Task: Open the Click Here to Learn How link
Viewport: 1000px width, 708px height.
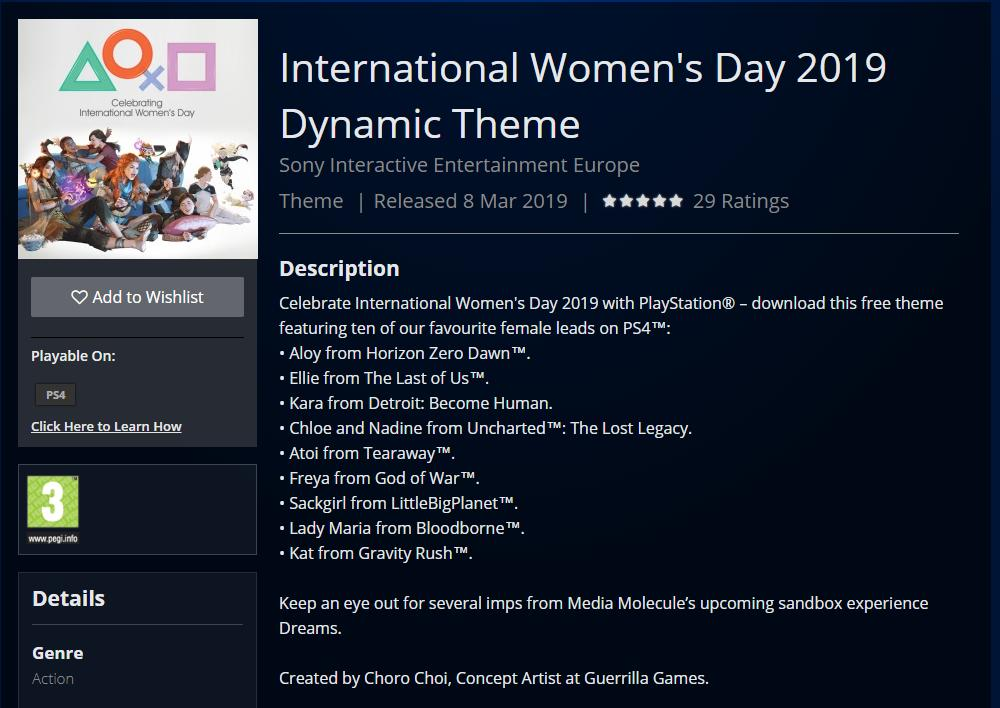Action: (x=106, y=426)
